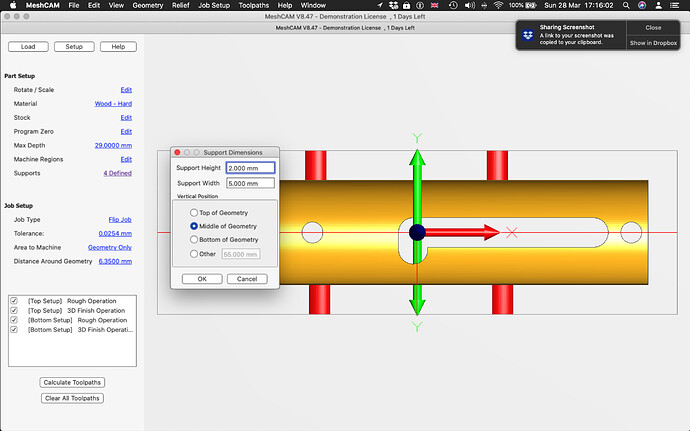Click the Dropbox logo in notification
The width and height of the screenshot is (690, 431).
pyautogui.click(x=528, y=35)
